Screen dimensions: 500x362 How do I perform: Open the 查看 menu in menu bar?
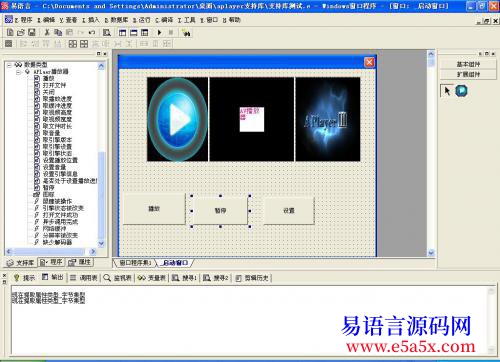[68, 20]
